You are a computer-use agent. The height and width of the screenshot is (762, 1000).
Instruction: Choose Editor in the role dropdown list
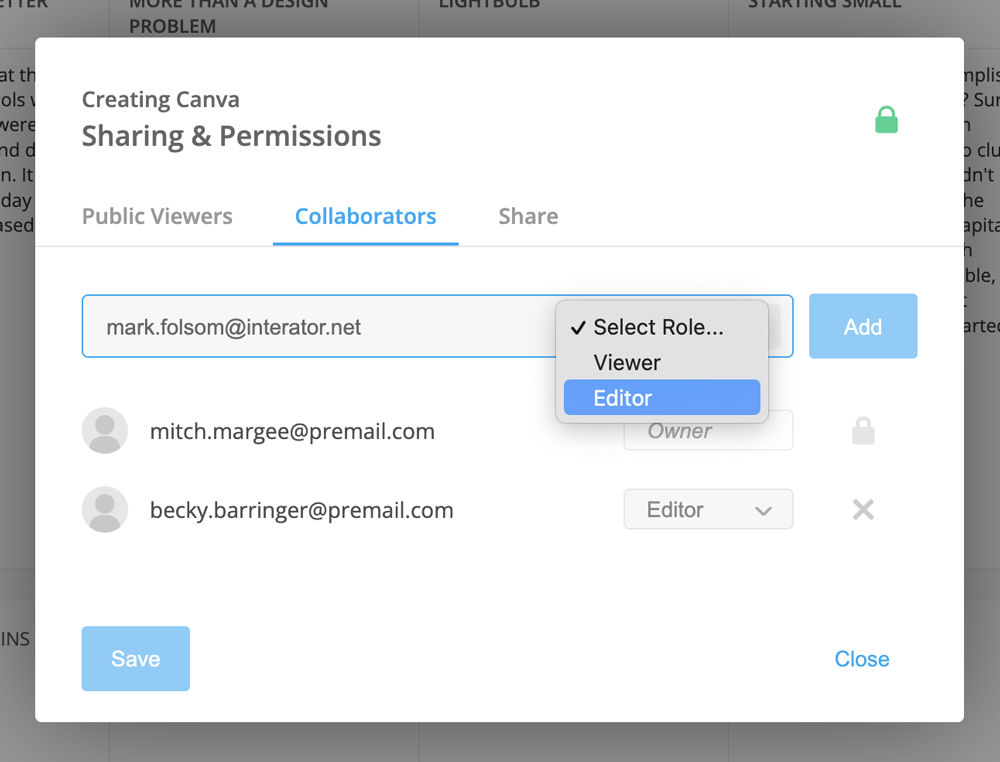click(661, 398)
